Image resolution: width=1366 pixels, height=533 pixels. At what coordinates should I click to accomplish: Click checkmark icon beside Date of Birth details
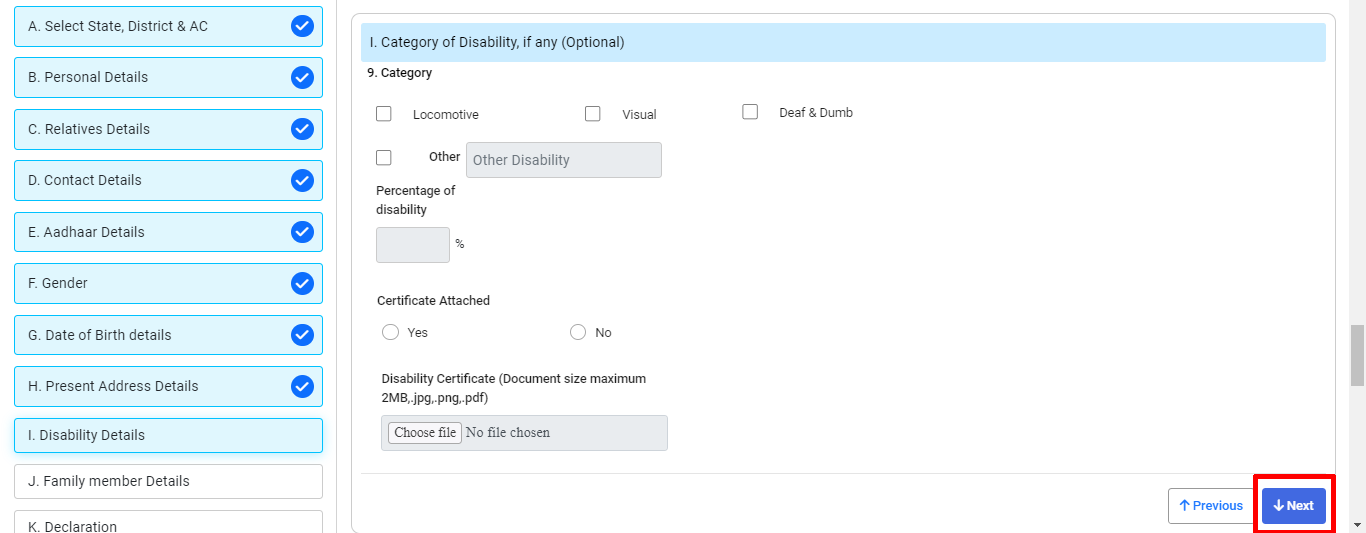[x=302, y=335]
